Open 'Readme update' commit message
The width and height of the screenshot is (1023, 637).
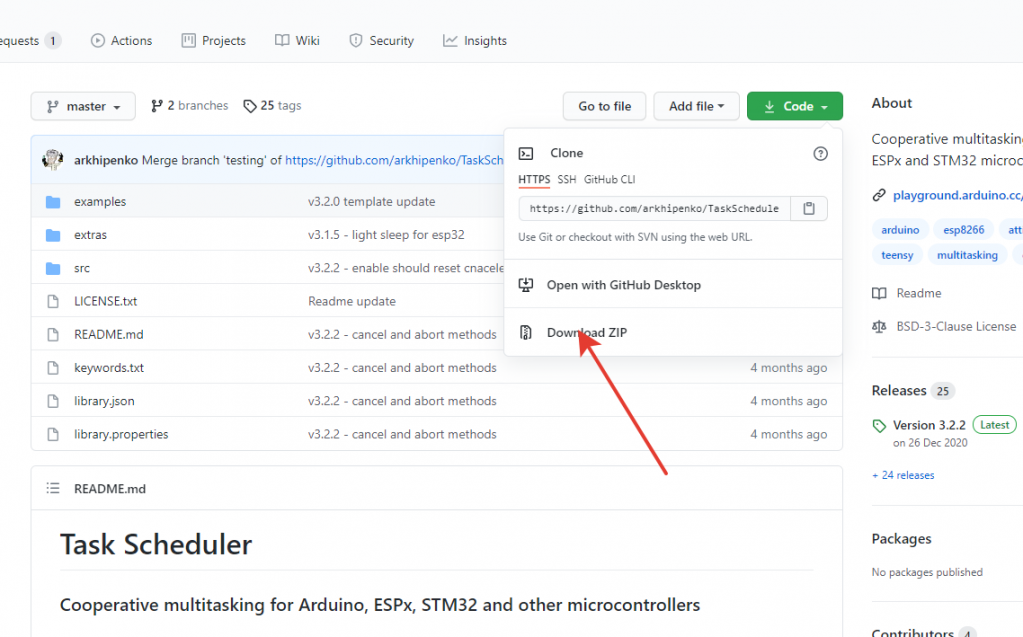pyautogui.click(x=352, y=302)
